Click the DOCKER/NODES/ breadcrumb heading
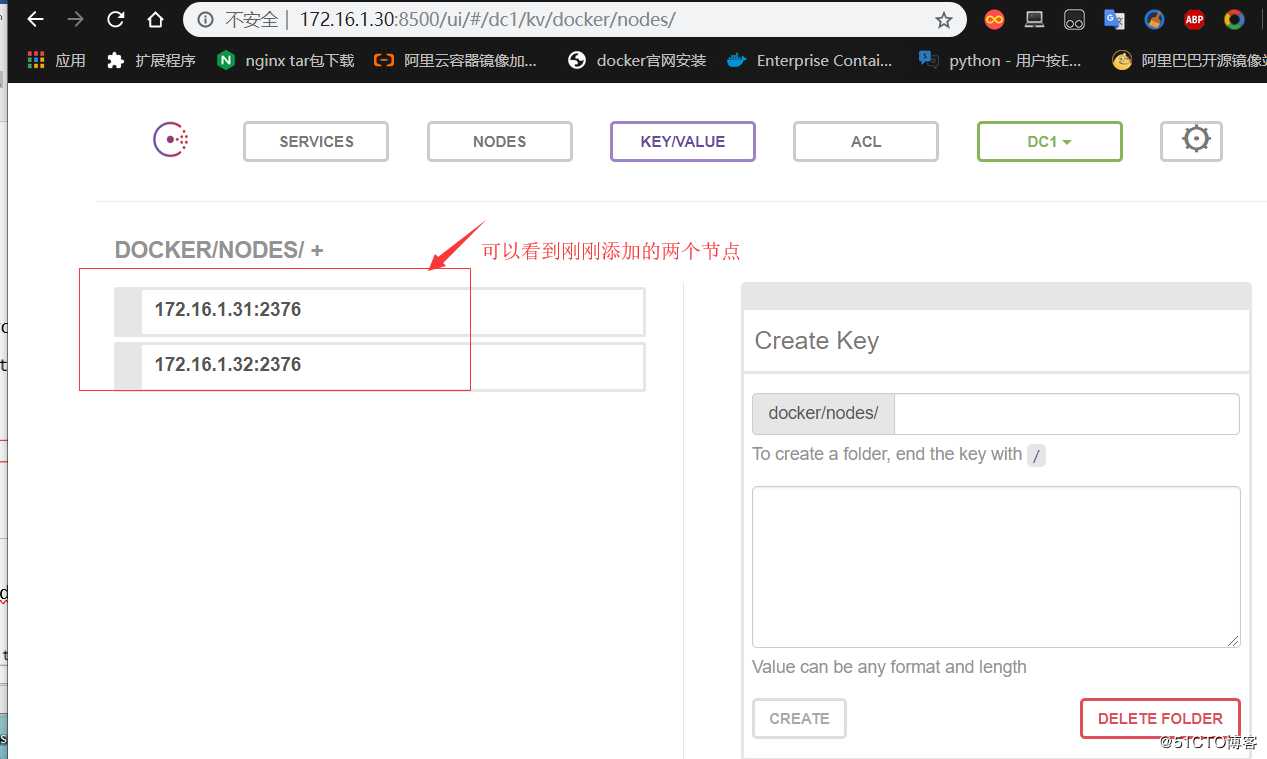Image resolution: width=1267 pixels, height=759 pixels. 209,250
